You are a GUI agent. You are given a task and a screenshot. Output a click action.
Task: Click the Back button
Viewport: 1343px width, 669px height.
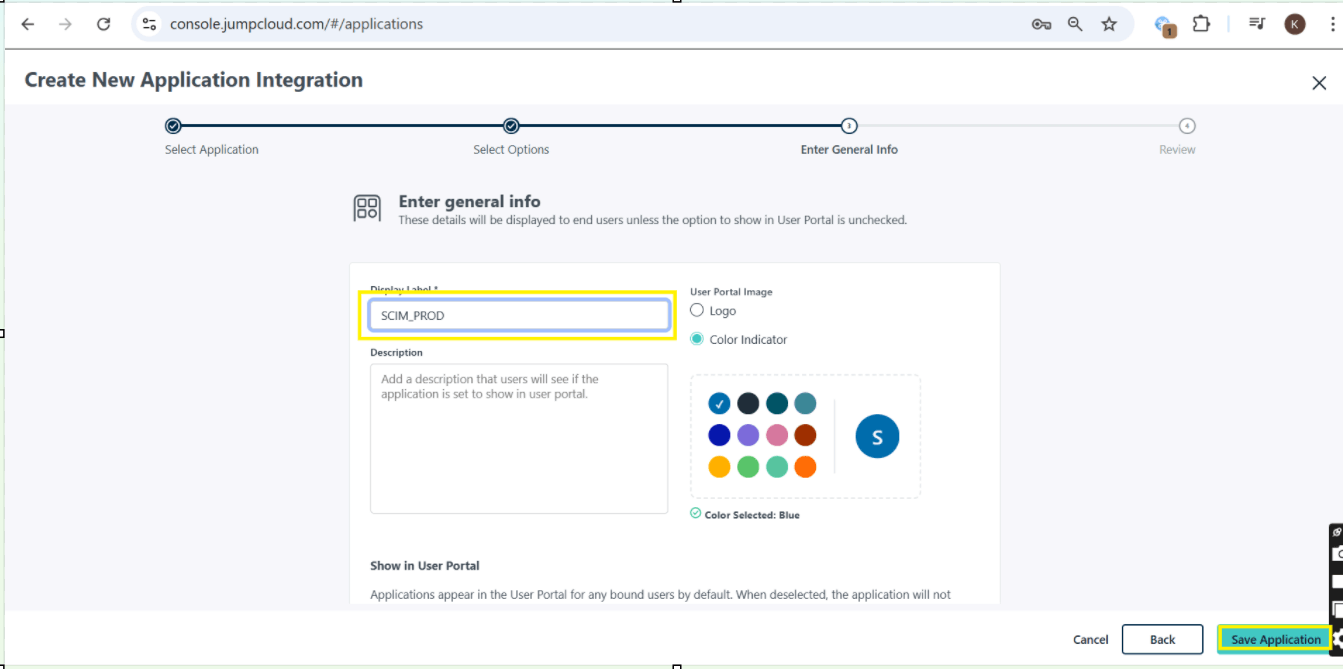click(1162, 640)
